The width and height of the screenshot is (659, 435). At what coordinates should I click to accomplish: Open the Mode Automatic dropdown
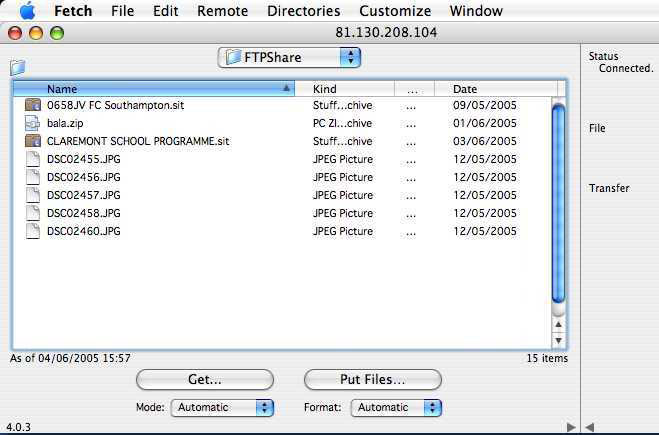tap(222, 408)
